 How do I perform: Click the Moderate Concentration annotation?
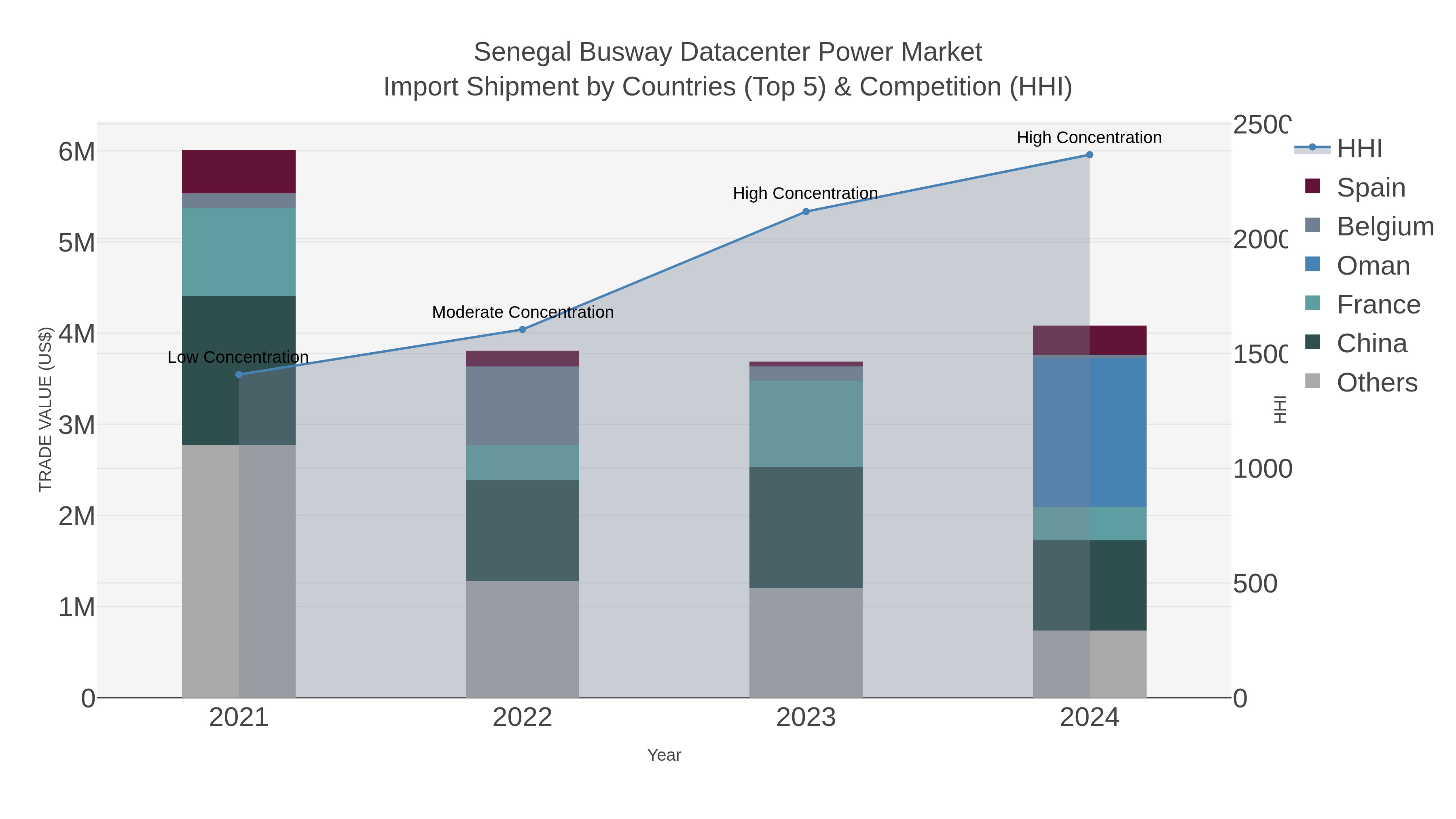click(523, 312)
